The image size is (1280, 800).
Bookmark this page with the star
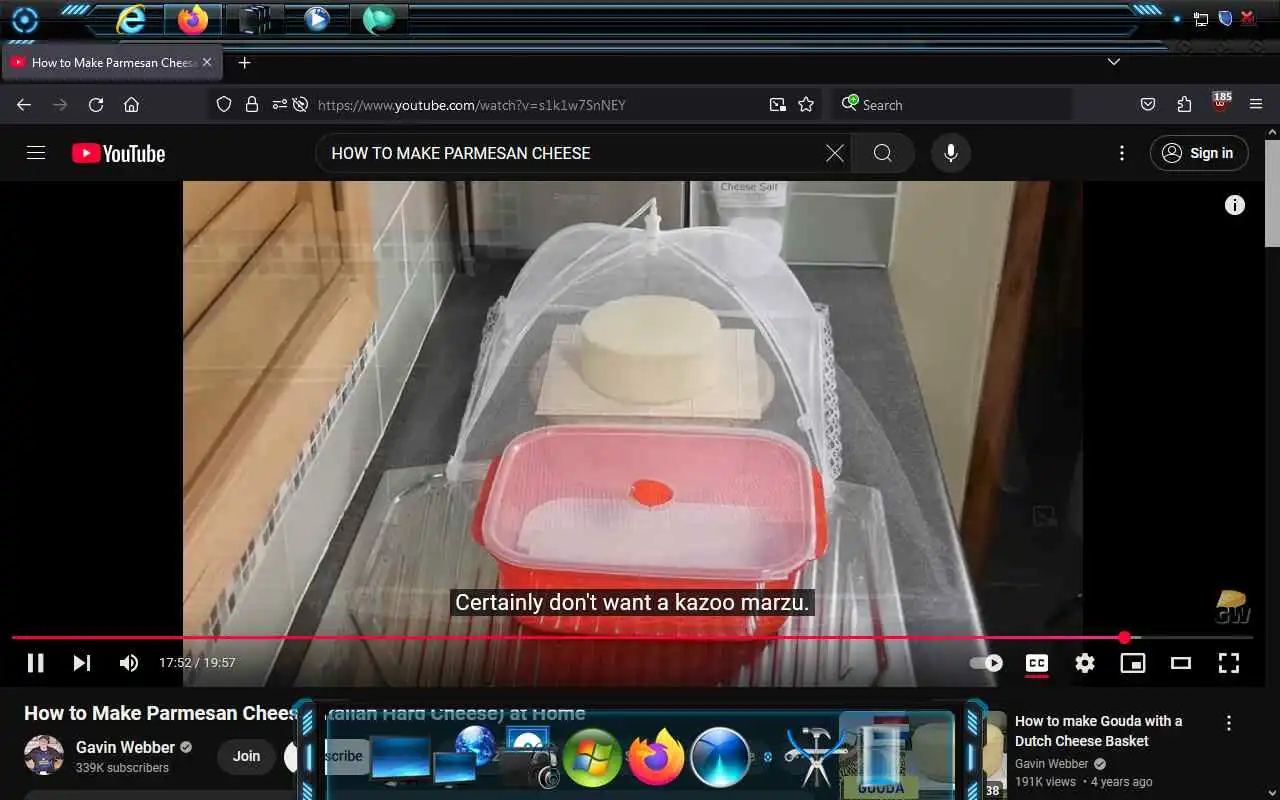806,105
